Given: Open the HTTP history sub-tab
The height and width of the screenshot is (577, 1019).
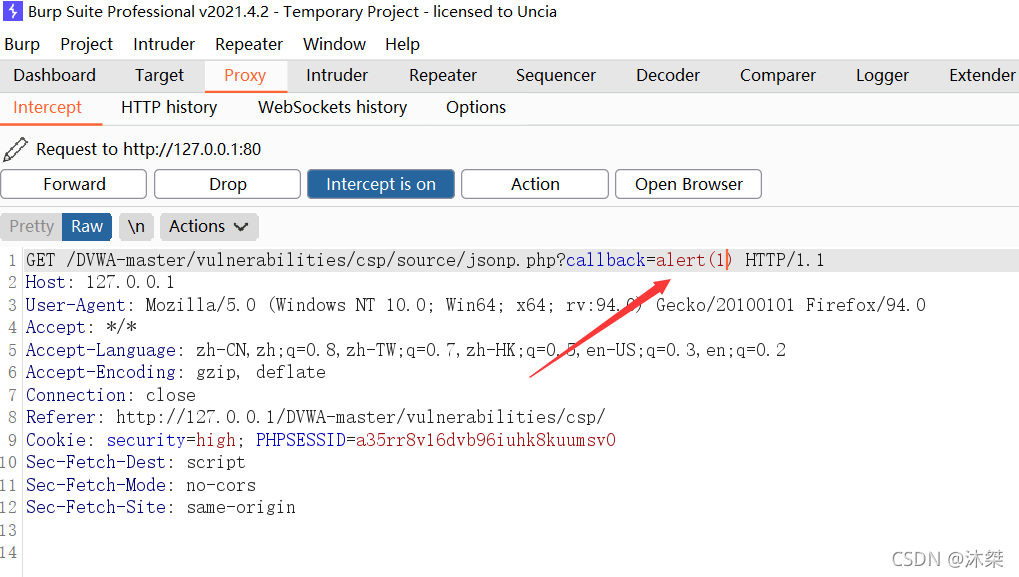Looking at the screenshot, I should (169, 108).
